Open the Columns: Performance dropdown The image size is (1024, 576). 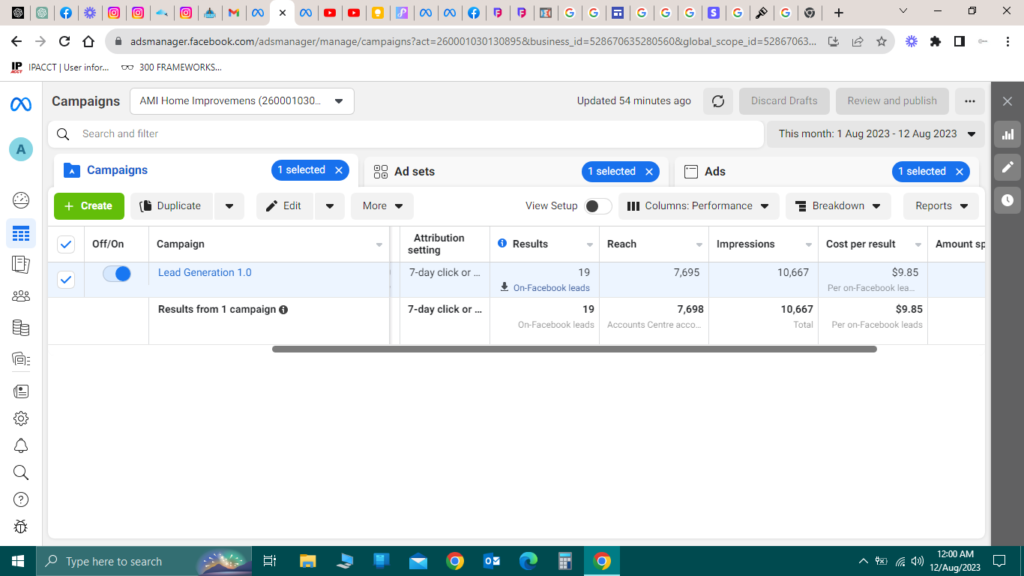[699, 206]
